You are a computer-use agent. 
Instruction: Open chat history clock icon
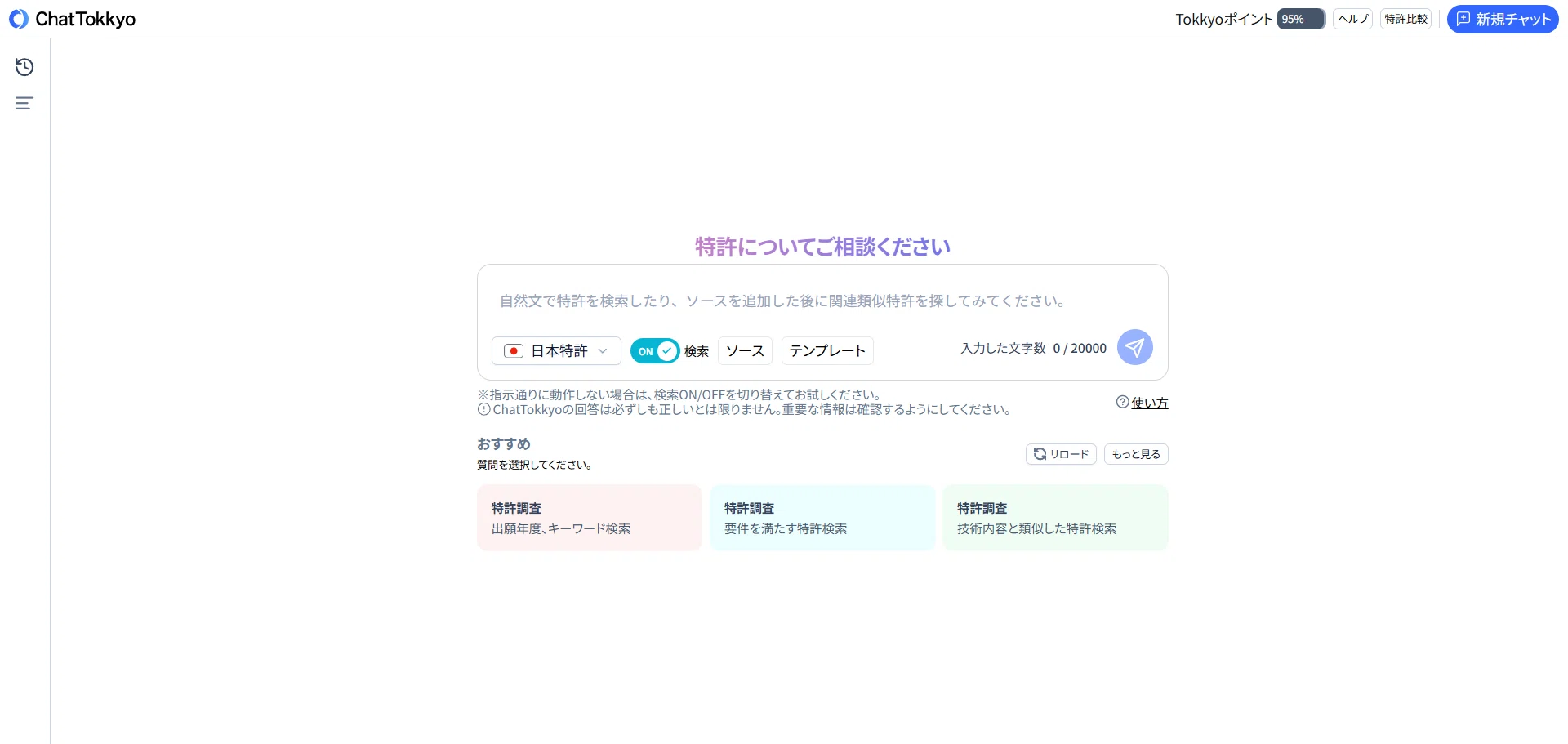coord(24,67)
